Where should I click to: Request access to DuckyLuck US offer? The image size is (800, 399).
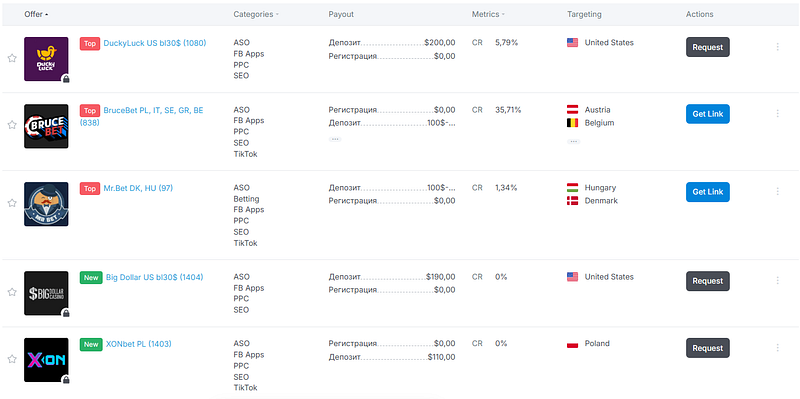[x=708, y=47]
